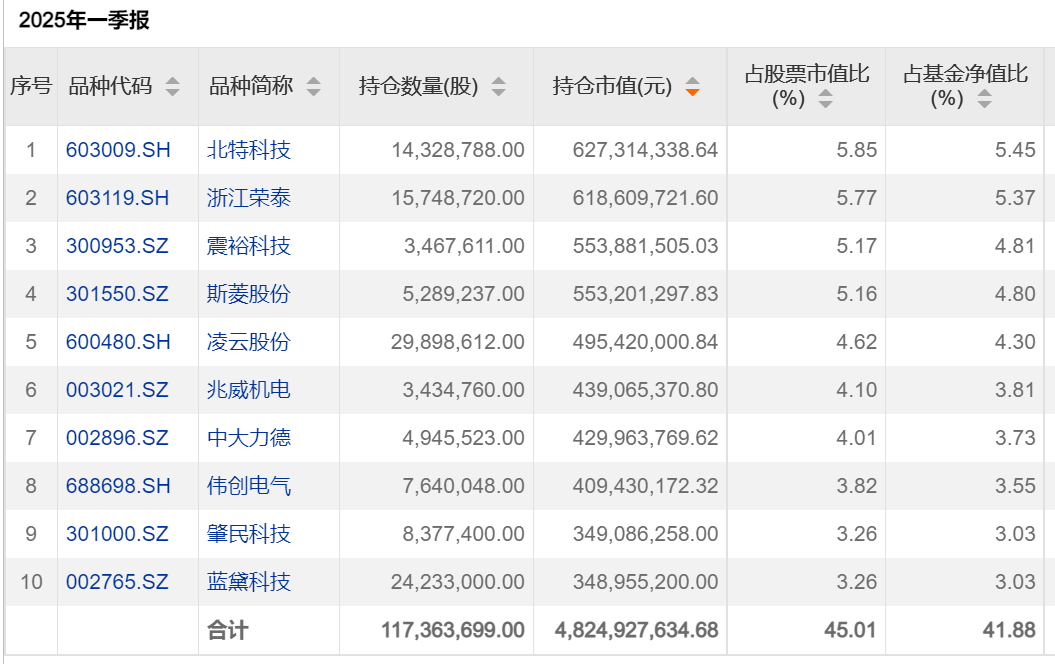1055x664 pixels.
Task: Sort by 品种代码 column sort icon
Action: [x=173, y=87]
